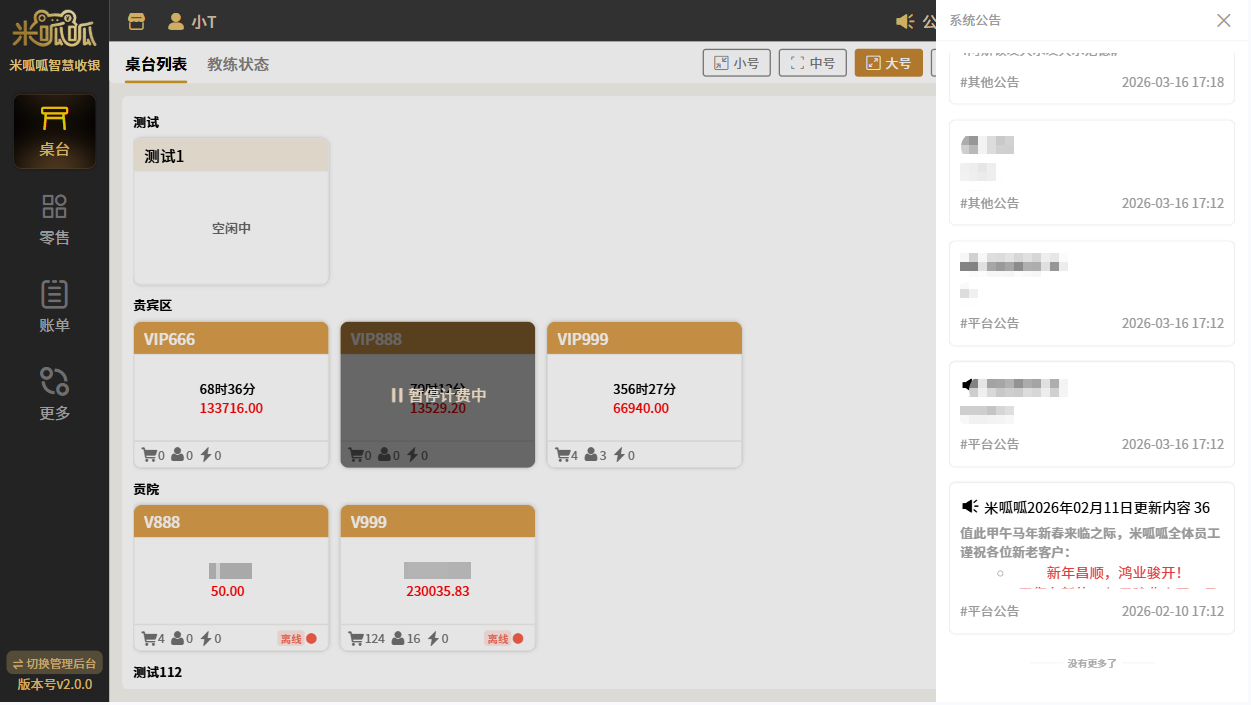The image size is (1251, 705).
Task: Click the 小T user avatar icon
Action: pos(176,21)
